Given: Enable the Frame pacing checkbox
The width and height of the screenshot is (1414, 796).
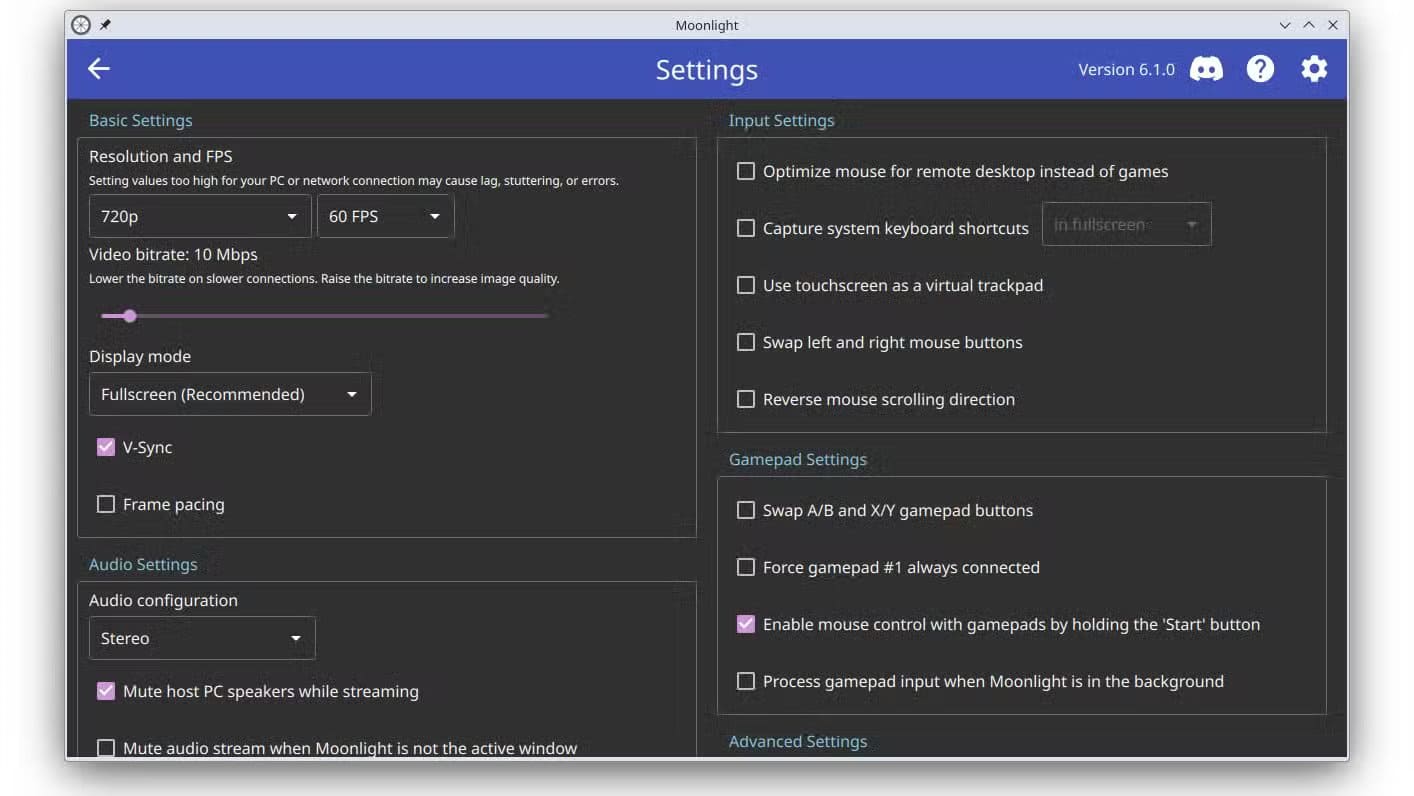Looking at the screenshot, I should click(x=105, y=504).
